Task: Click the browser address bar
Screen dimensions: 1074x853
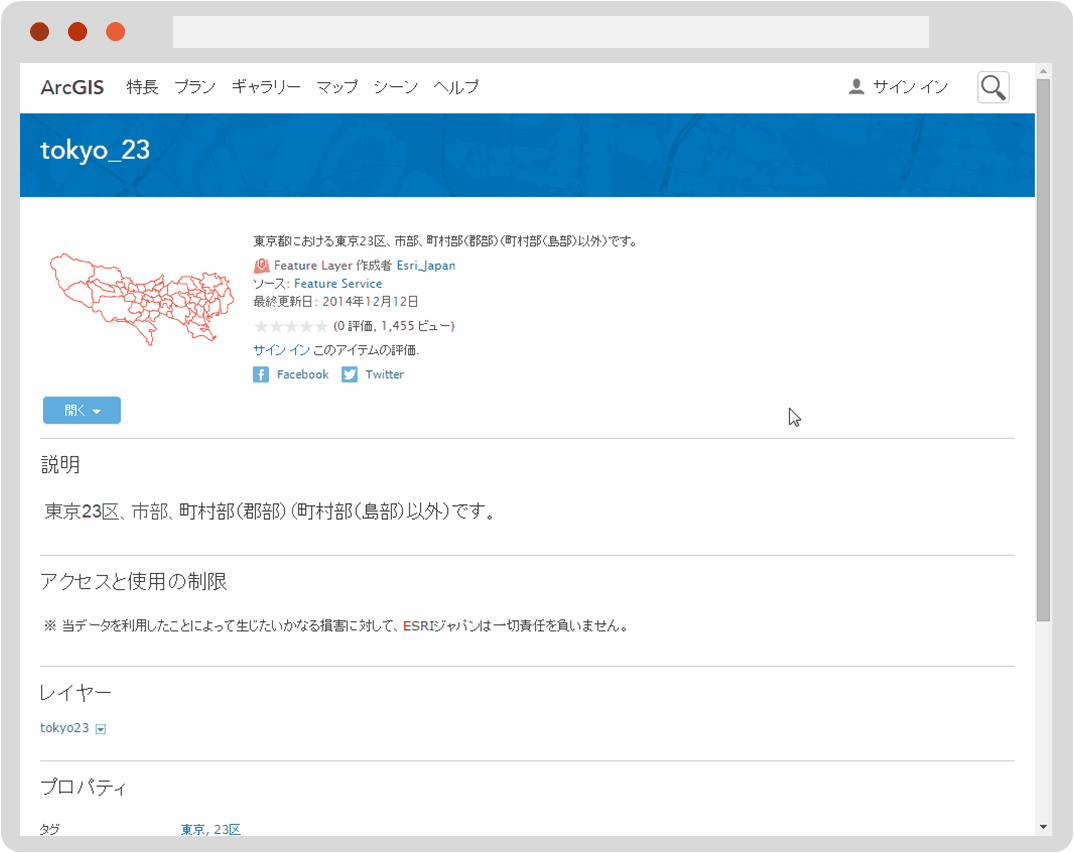Action: tap(551, 32)
